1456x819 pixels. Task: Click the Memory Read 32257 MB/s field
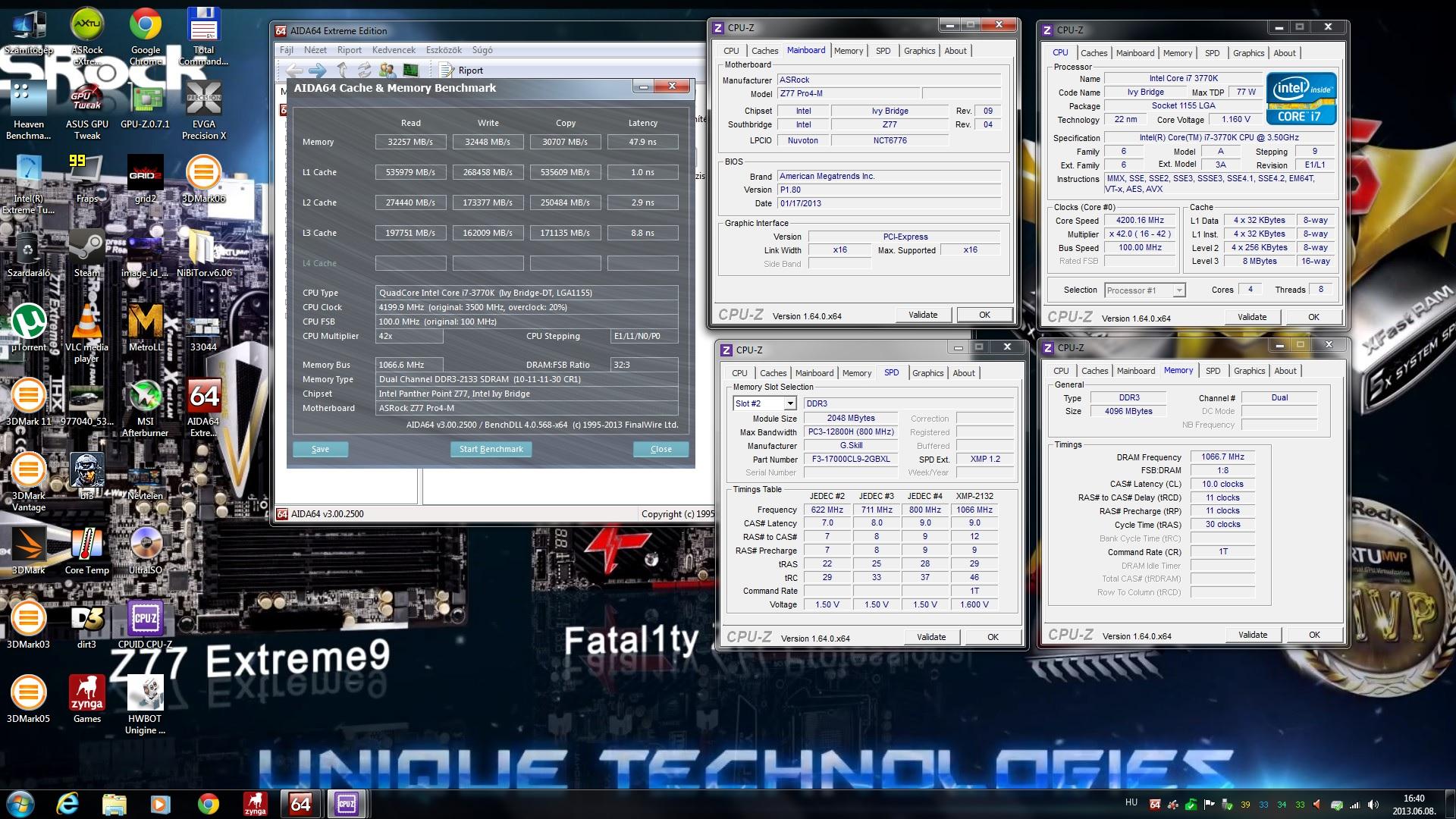(x=410, y=142)
